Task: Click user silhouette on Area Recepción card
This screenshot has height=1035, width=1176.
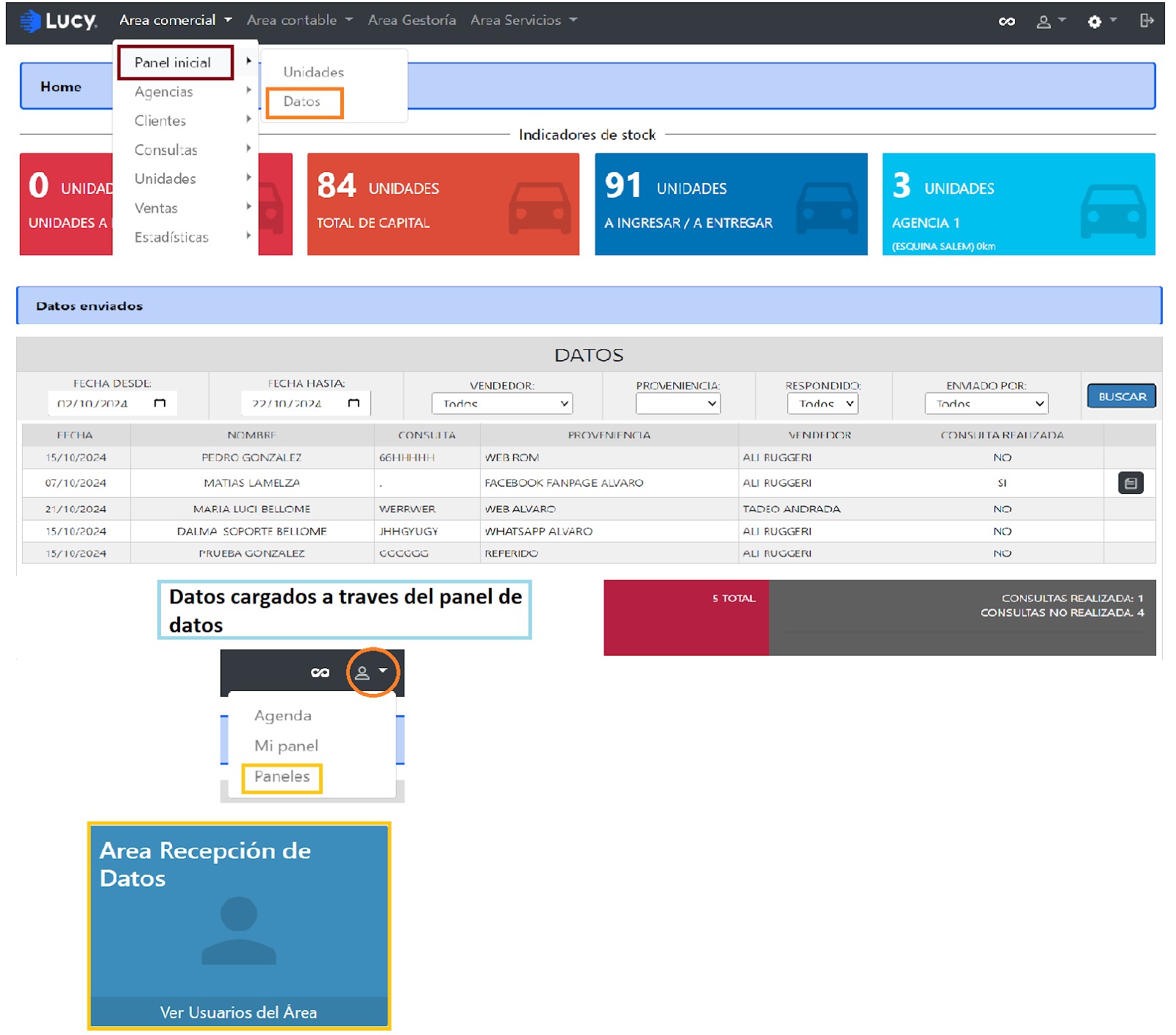Action: (x=239, y=931)
